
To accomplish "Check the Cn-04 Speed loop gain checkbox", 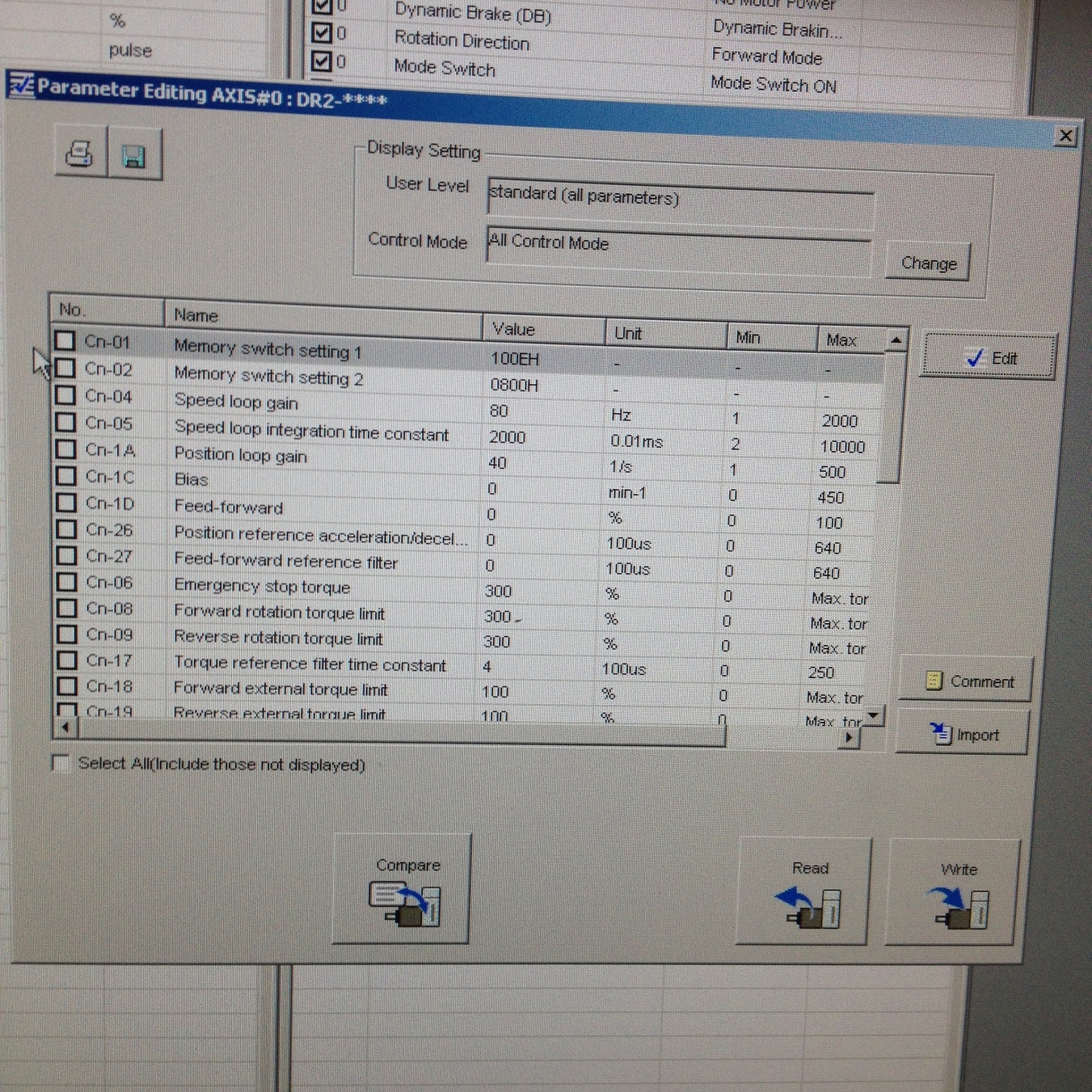I will (x=65, y=395).
